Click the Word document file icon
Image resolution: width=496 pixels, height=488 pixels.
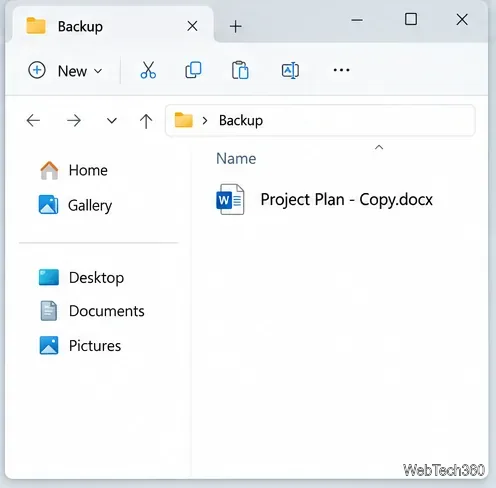230,199
